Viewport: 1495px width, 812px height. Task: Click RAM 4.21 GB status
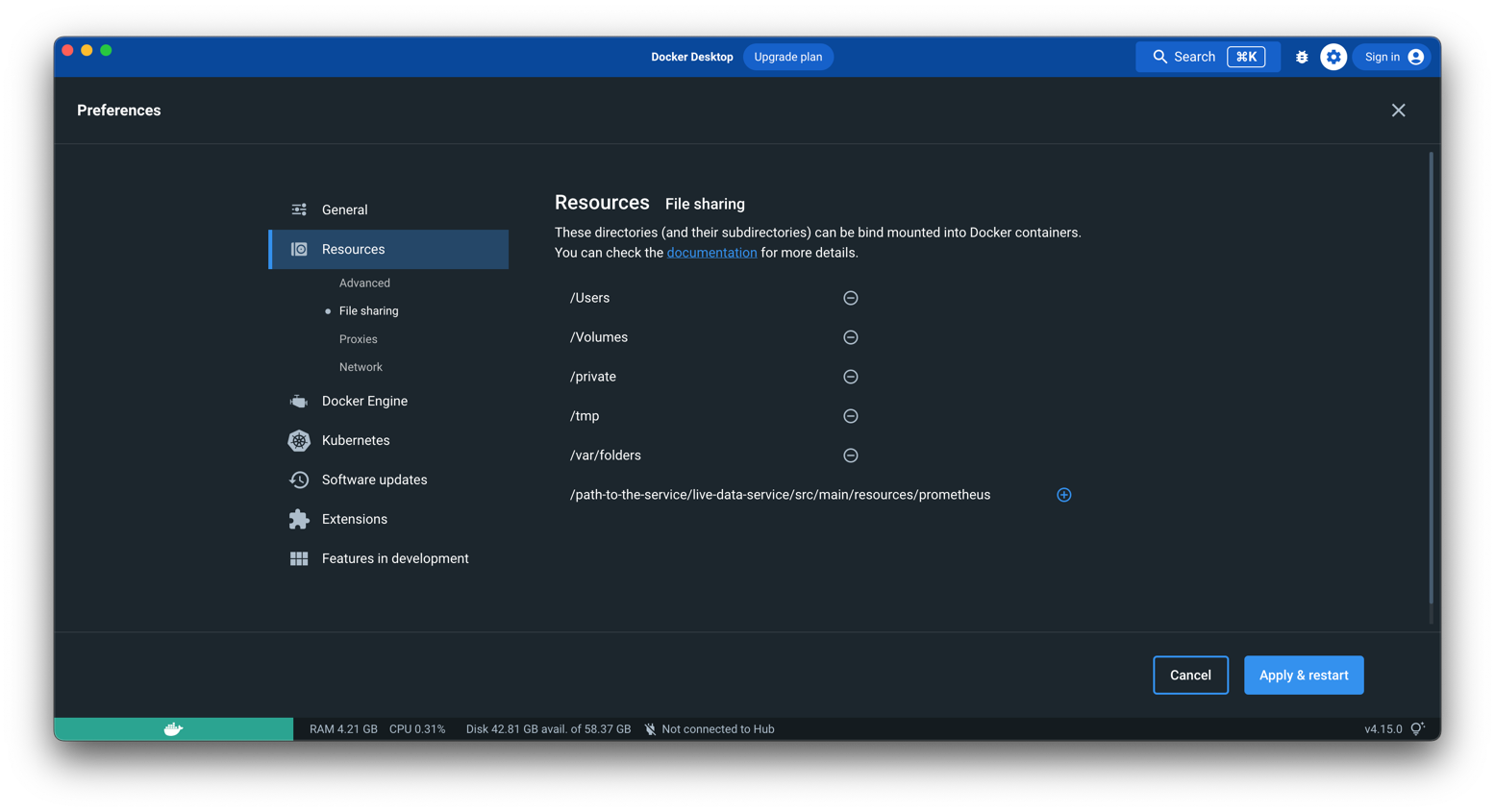(x=343, y=729)
